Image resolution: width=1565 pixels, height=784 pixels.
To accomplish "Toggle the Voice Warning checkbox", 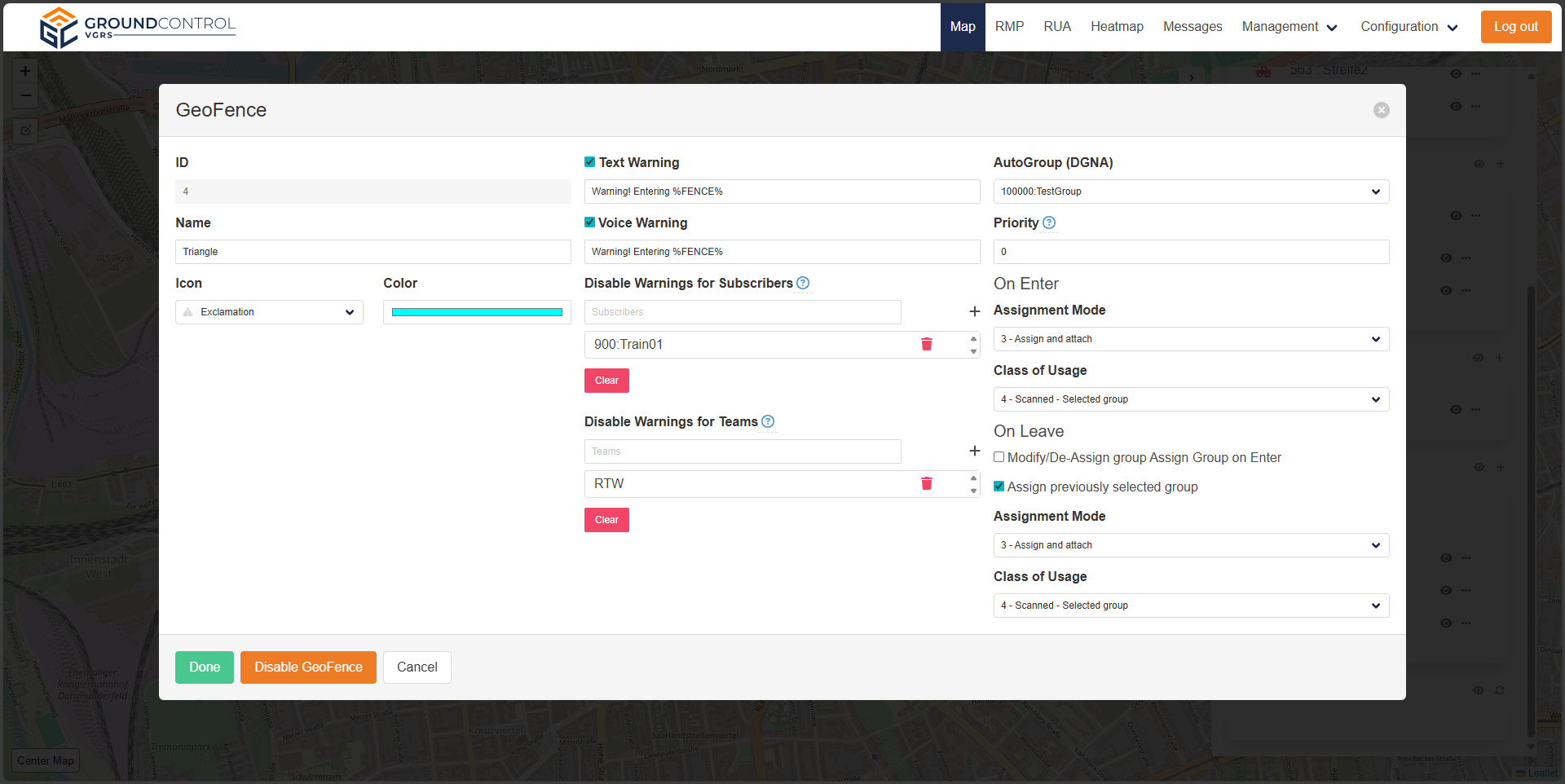I will coord(590,222).
